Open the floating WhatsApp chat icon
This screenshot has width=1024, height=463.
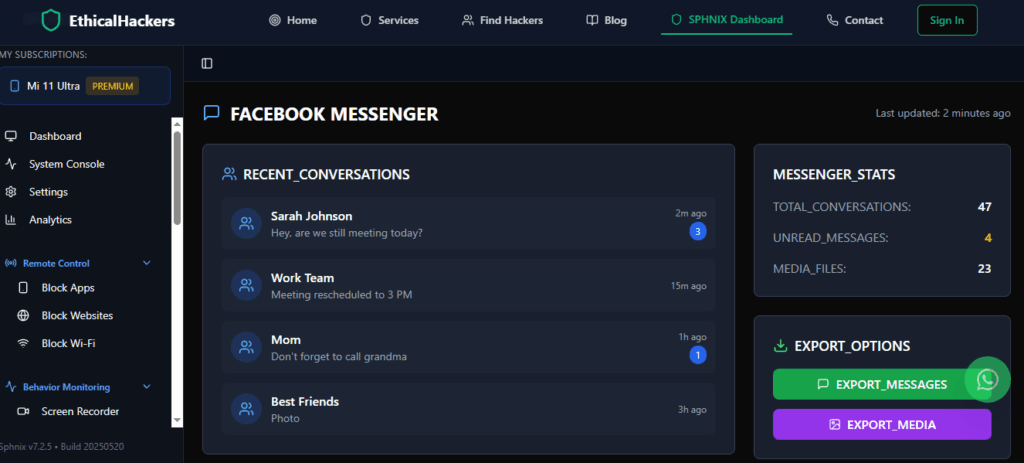coord(987,380)
